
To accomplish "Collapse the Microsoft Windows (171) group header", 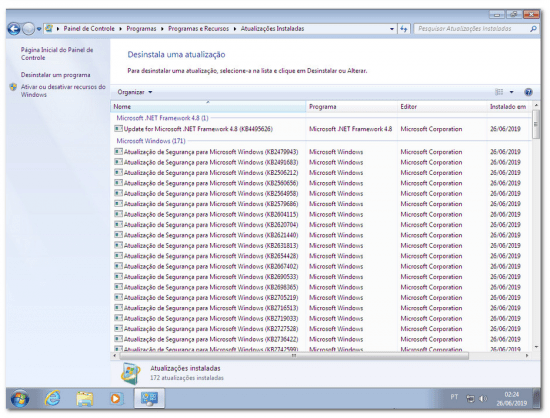I will tap(151, 141).
